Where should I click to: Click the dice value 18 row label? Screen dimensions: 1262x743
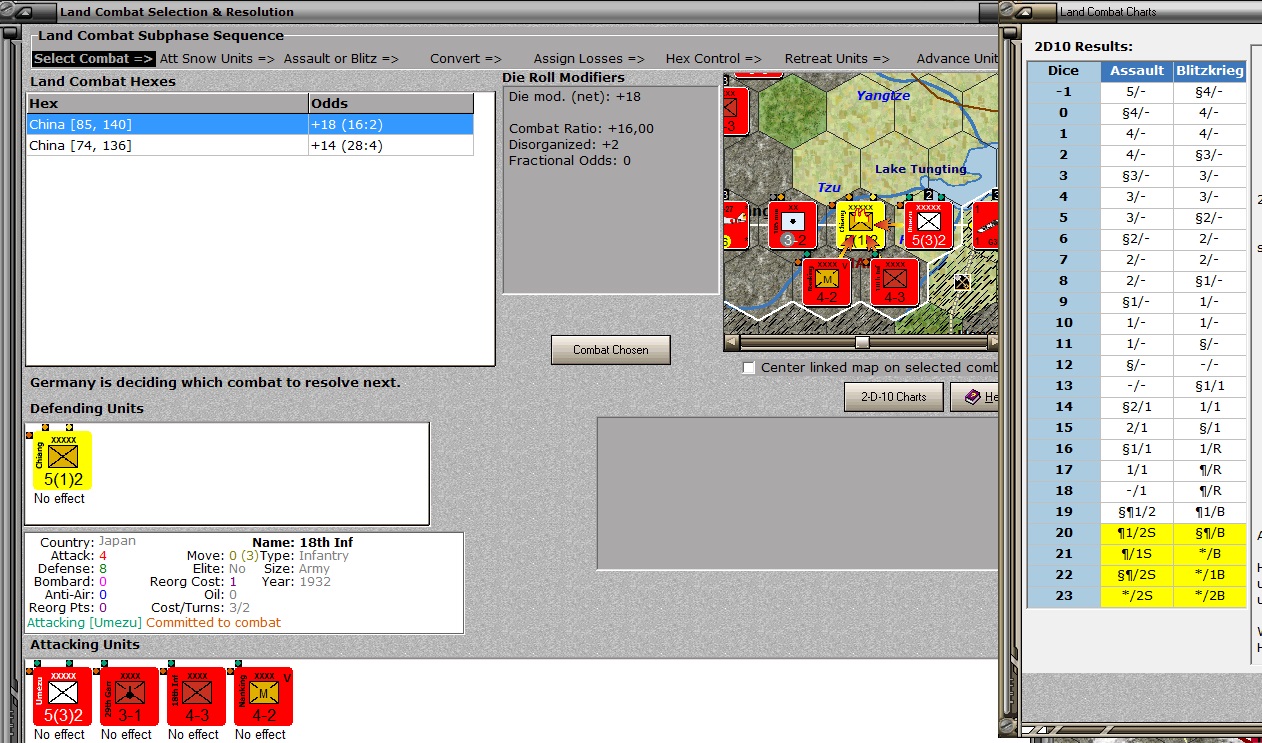pyautogui.click(x=1064, y=491)
